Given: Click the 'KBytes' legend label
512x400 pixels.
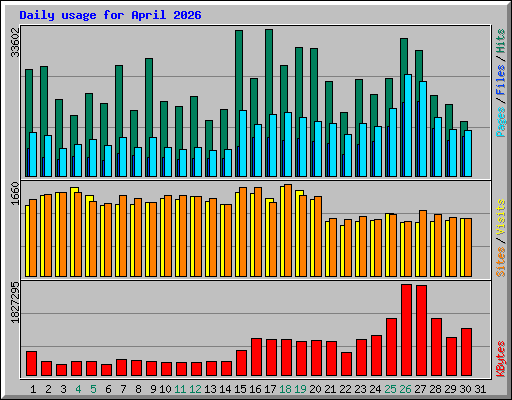Looking at the screenshot, I should pos(501,359).
